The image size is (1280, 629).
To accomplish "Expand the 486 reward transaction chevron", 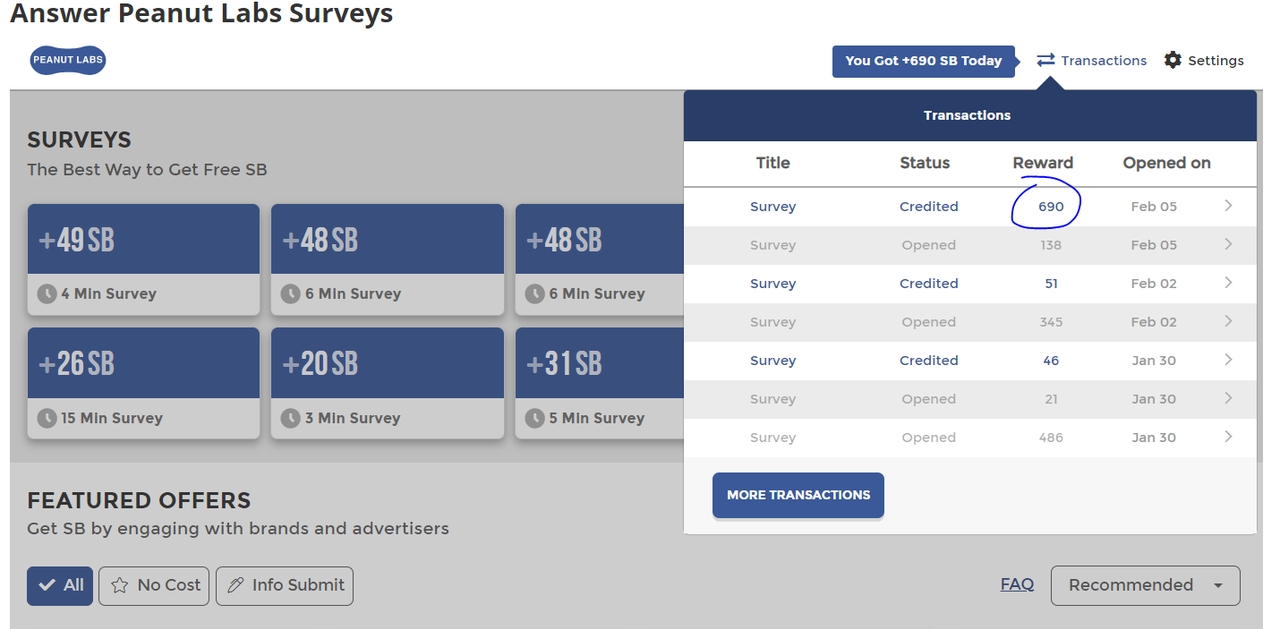I will click(1229, 437).
